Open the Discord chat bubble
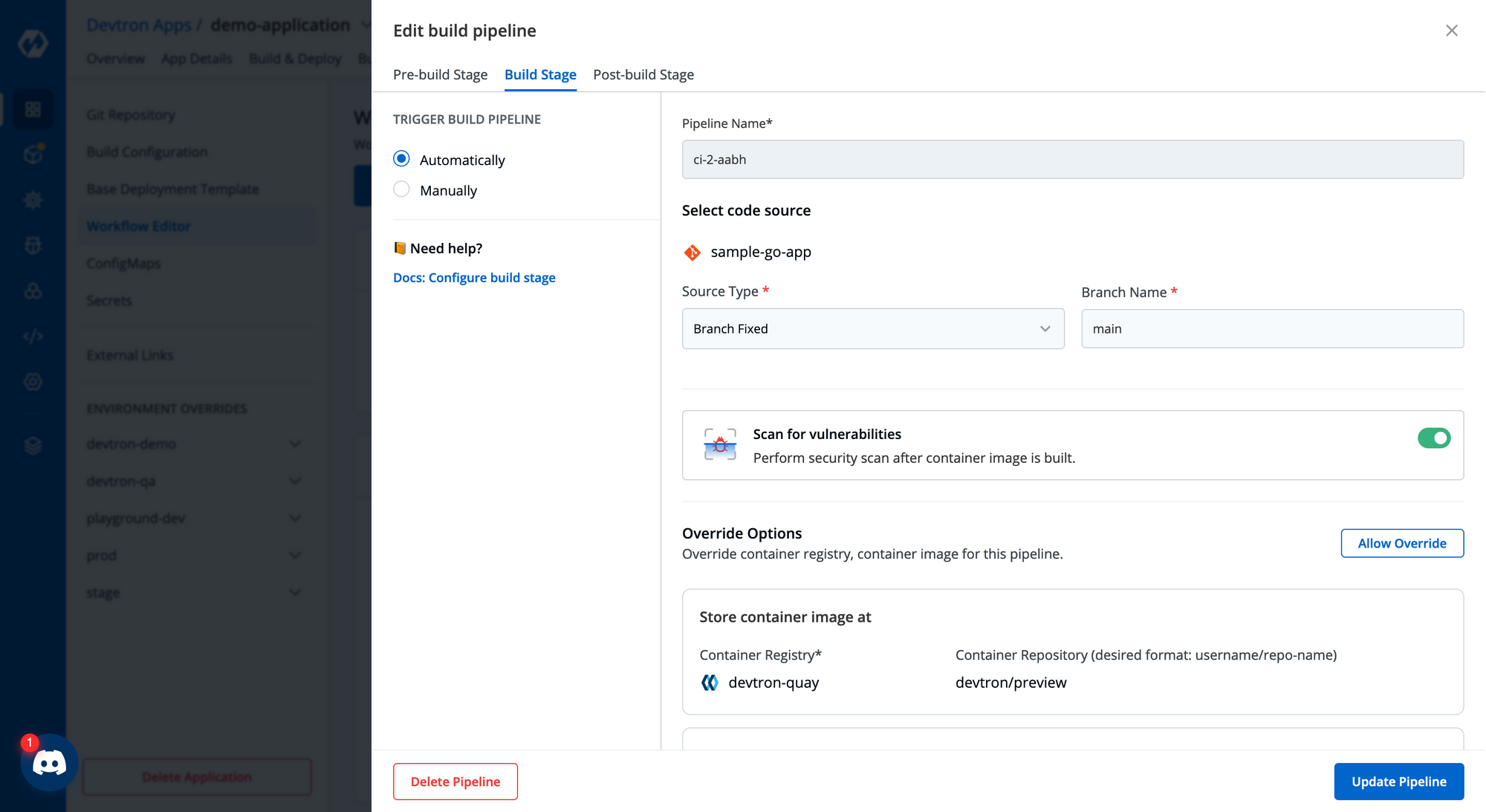The image size is (1486, 812). coord(49,763)
